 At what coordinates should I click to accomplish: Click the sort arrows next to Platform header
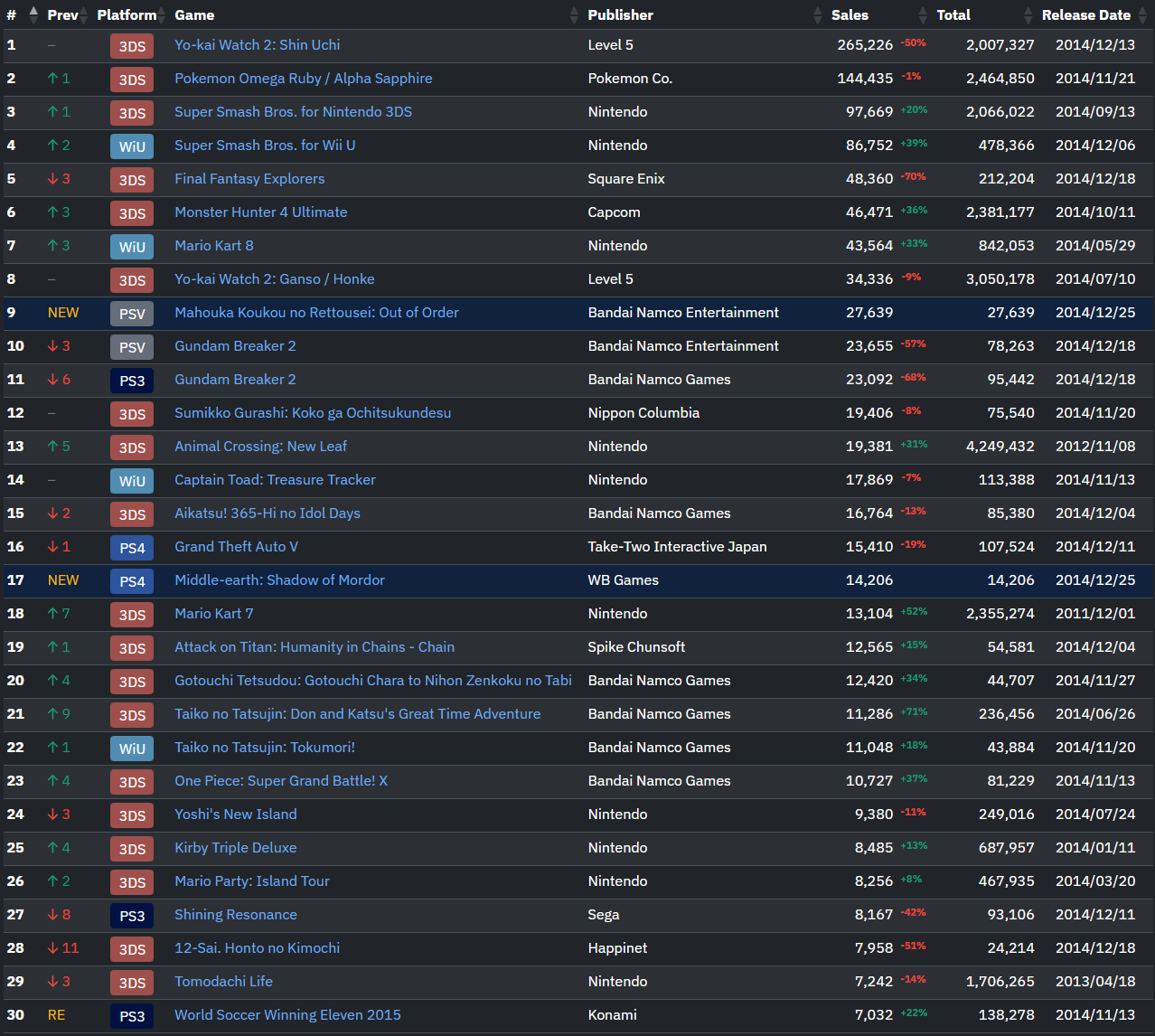pyautogui.click(x=162, y=14)
